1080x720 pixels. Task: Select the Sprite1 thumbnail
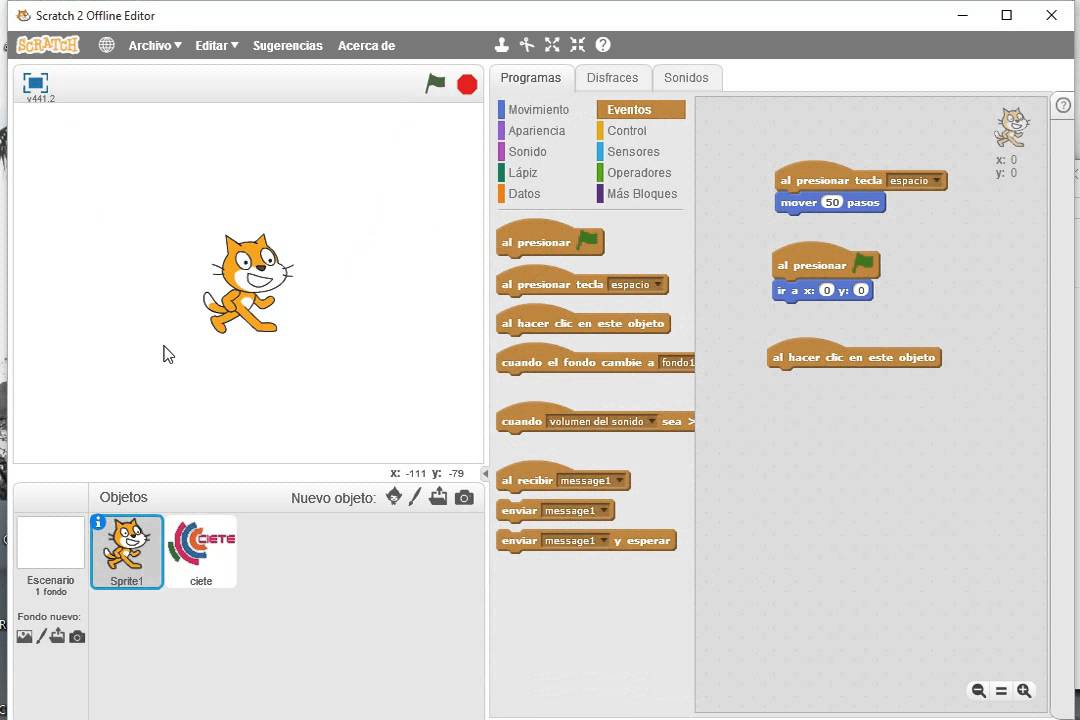pyautogui.click(x=127, y=552)
